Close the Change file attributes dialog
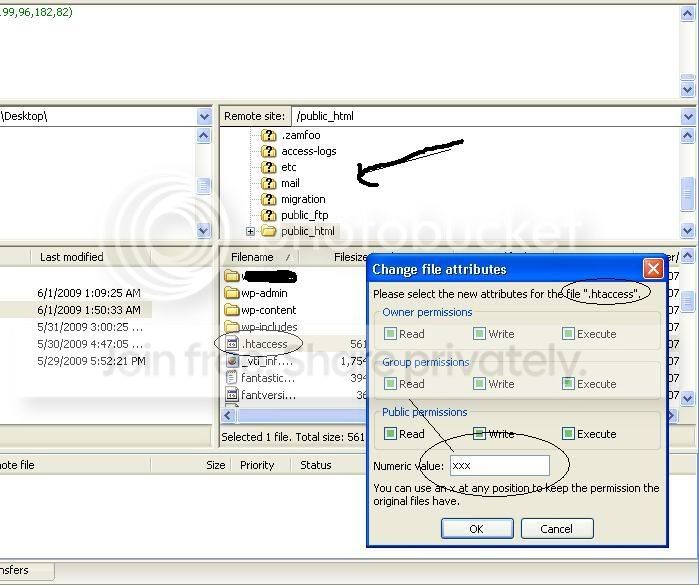Image resolution: width=699 pixels, height=586 pixels. [x=653, y=269]
